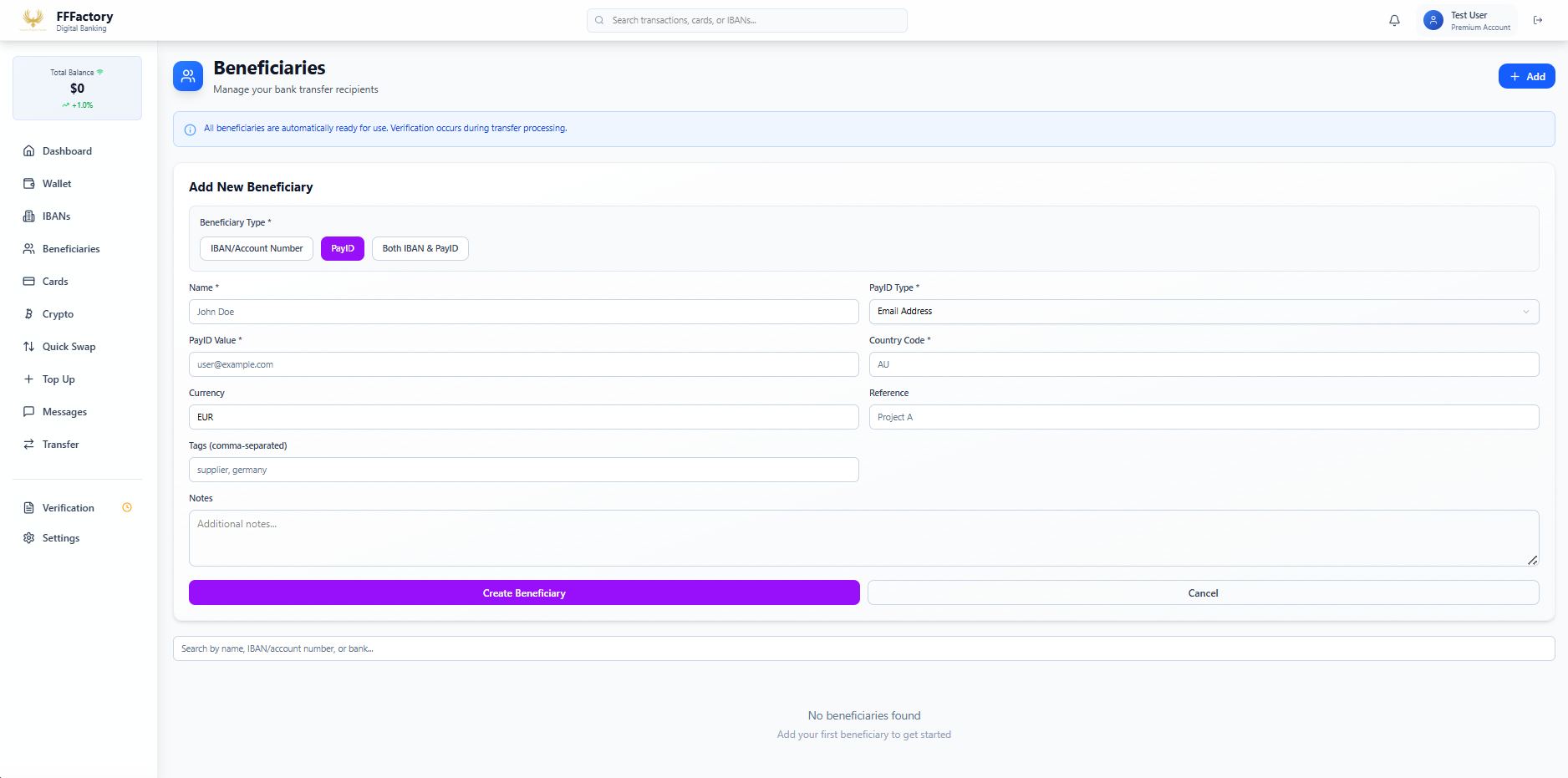Image resolution: width=1568 pixels, height=778 pixels.
Task: Click the Verification pending clock icon
Action: point(127,507)
